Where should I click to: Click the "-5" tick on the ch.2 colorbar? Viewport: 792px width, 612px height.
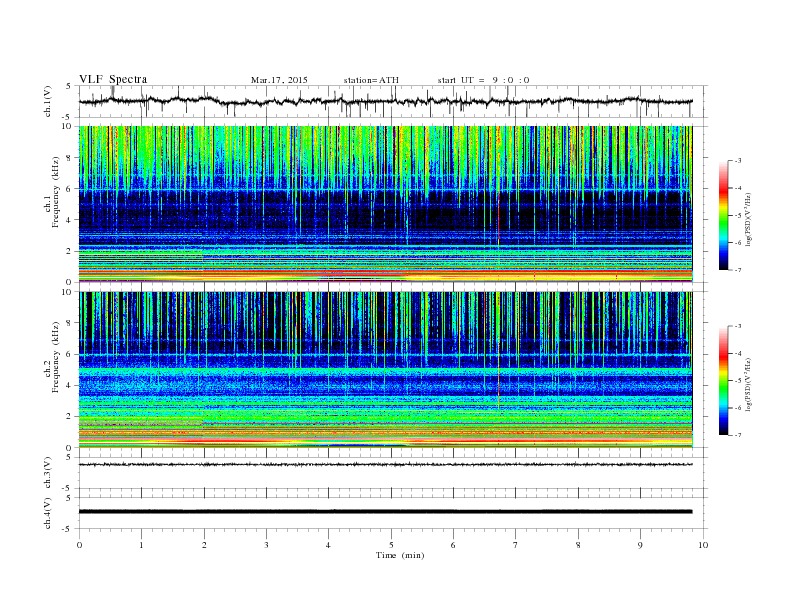pyautogui.click(x=737, y=380)
